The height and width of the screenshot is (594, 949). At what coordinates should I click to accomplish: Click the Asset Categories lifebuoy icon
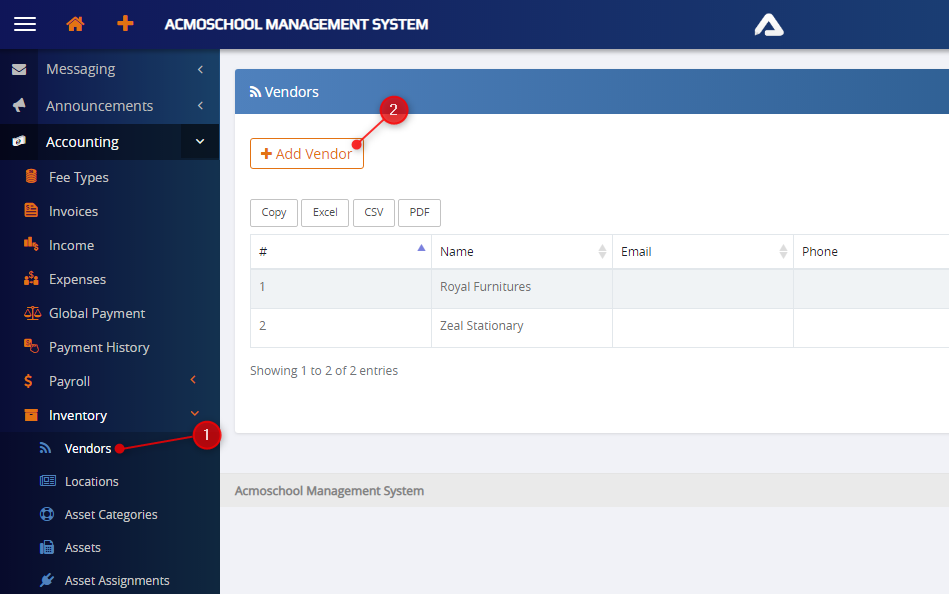(47, 515)
